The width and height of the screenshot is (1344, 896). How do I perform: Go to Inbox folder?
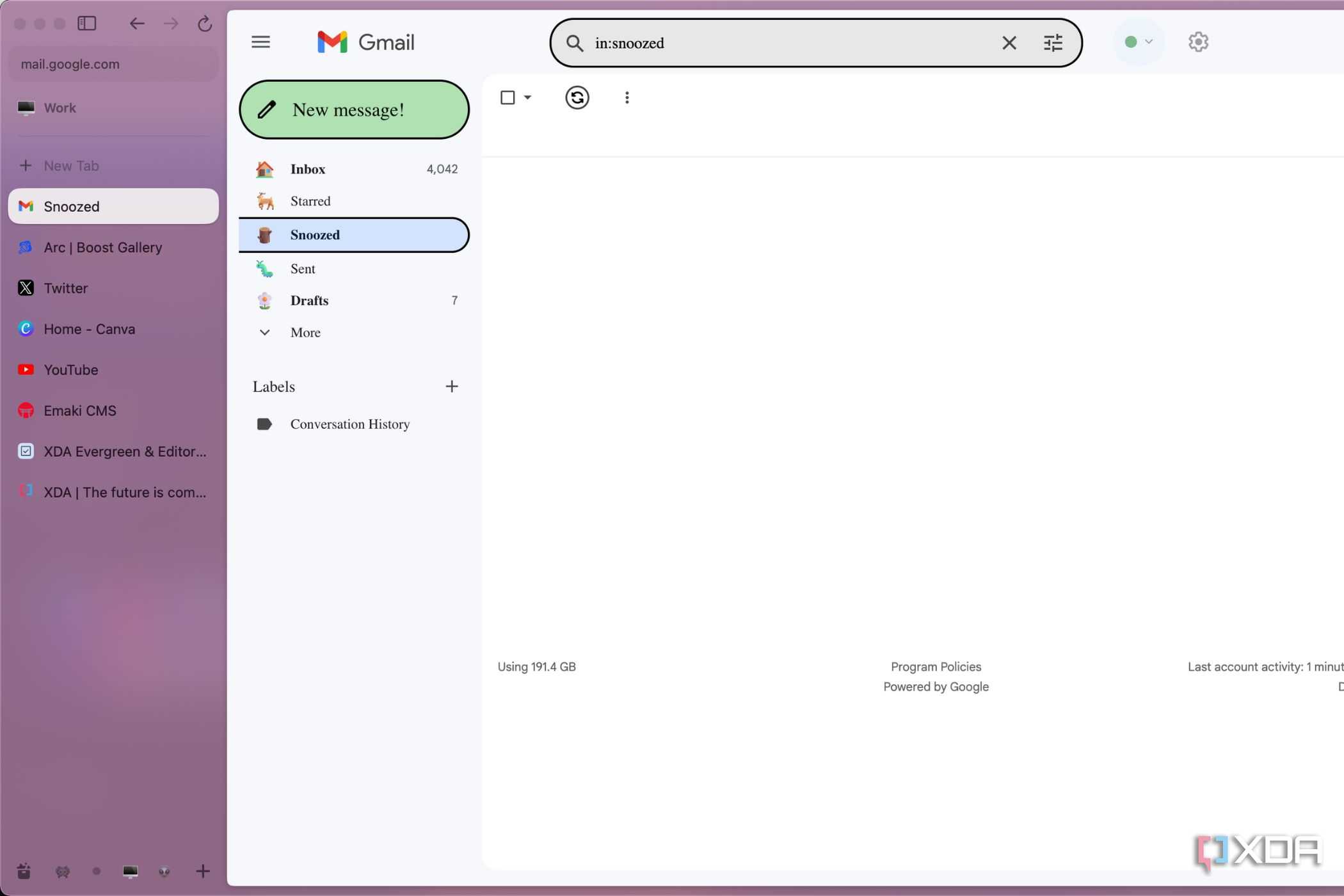tap(354, 169)
